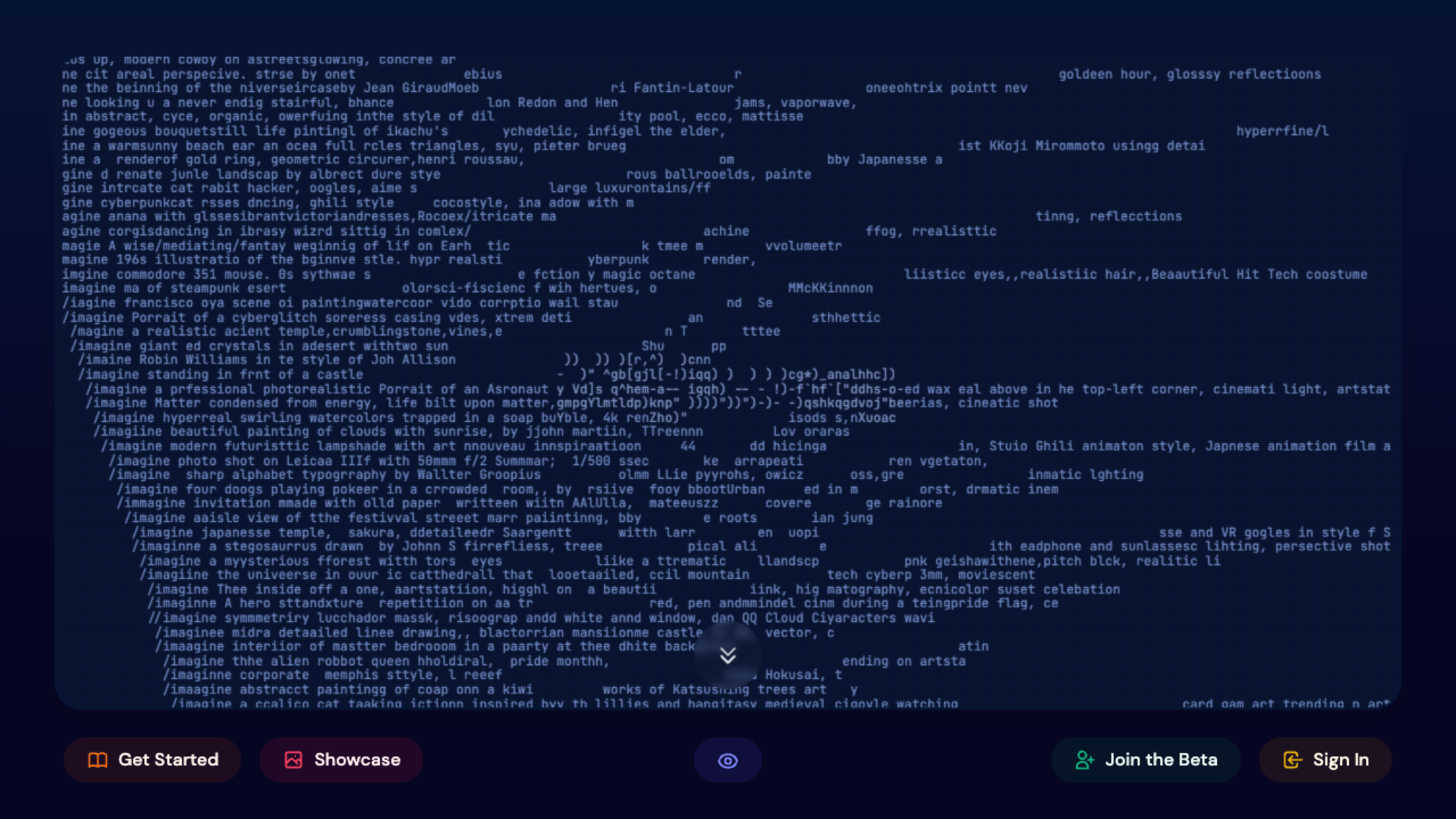Click the sign-in arrow icon
This screenshot has width=1456, height=819.
[1293, 759]
